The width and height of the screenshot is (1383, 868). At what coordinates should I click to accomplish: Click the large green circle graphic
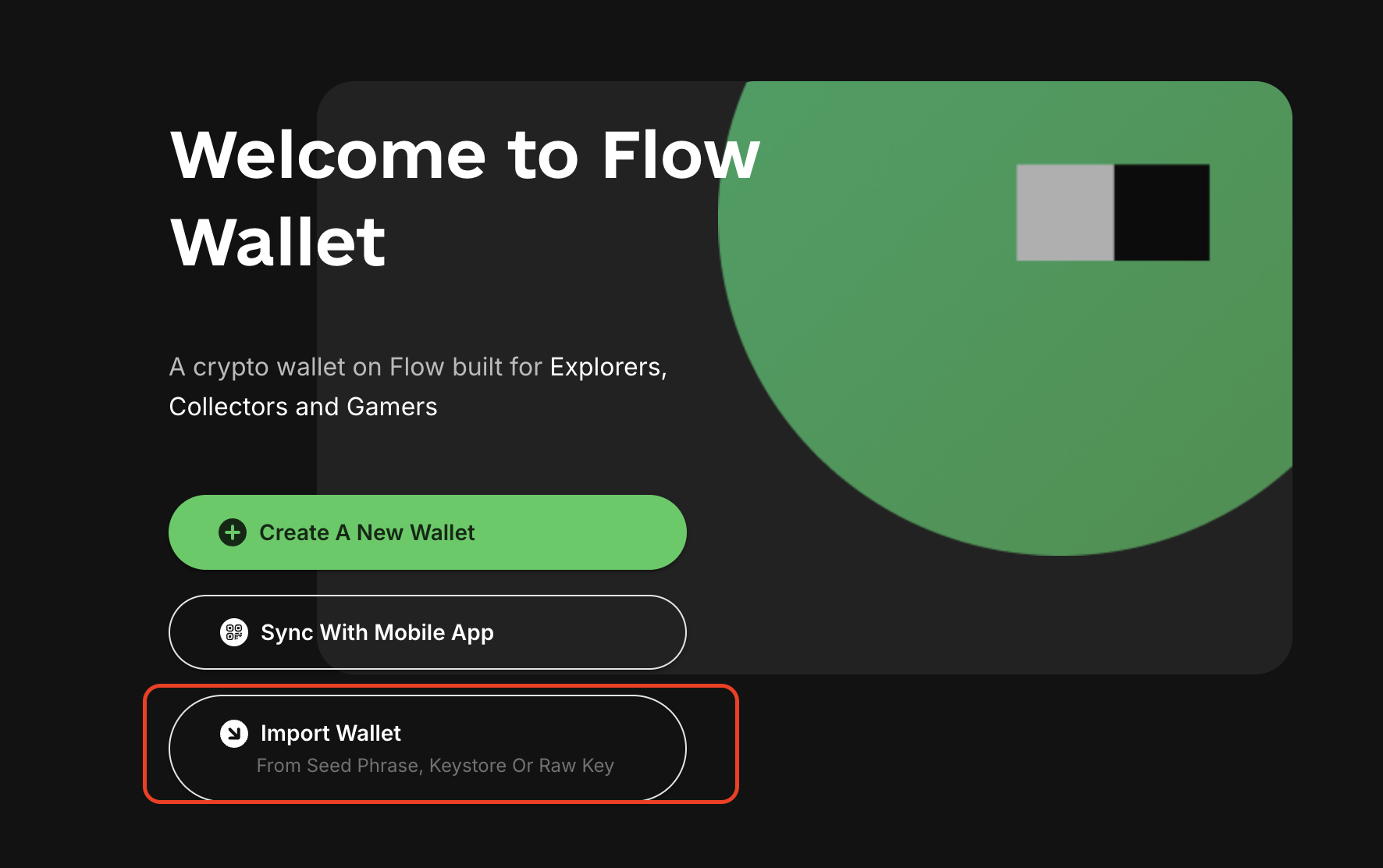pyautogui.click(x=976, y=375)
